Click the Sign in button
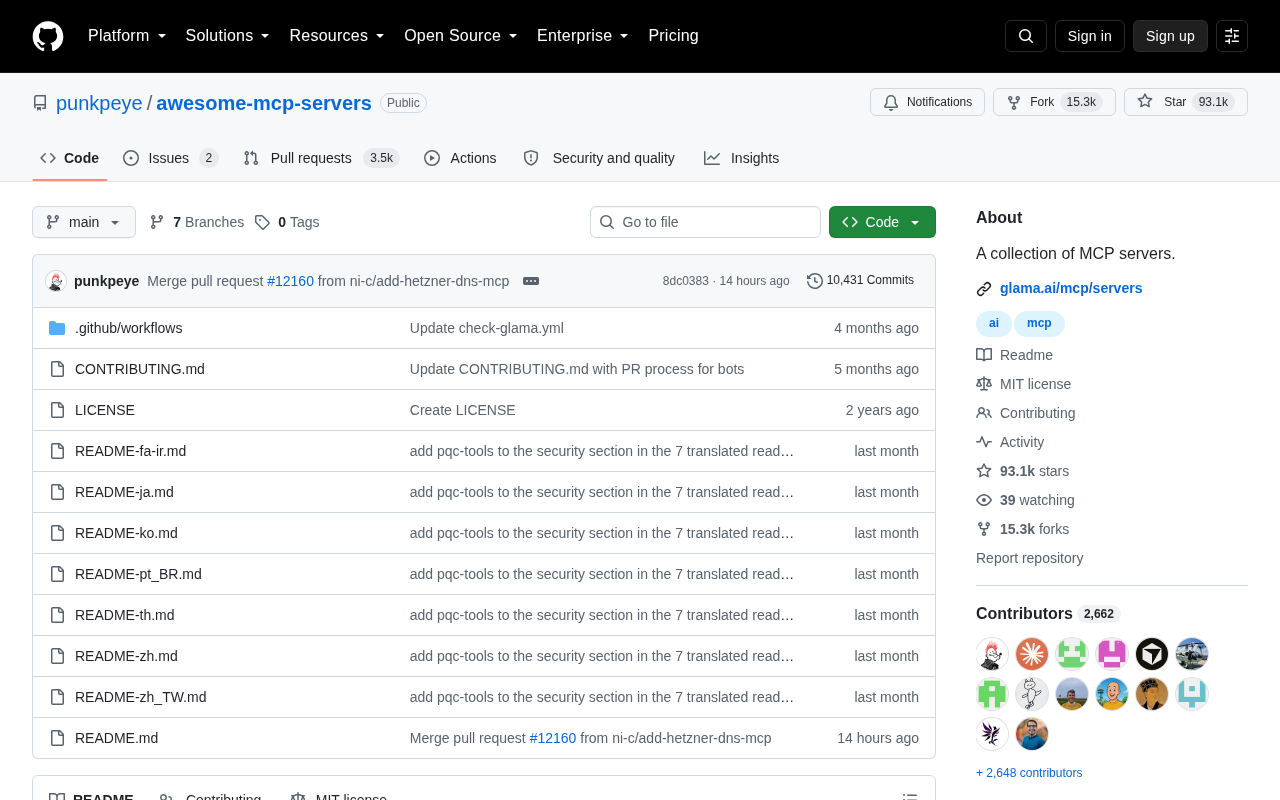1280x800 pixels. [1090, 36]
